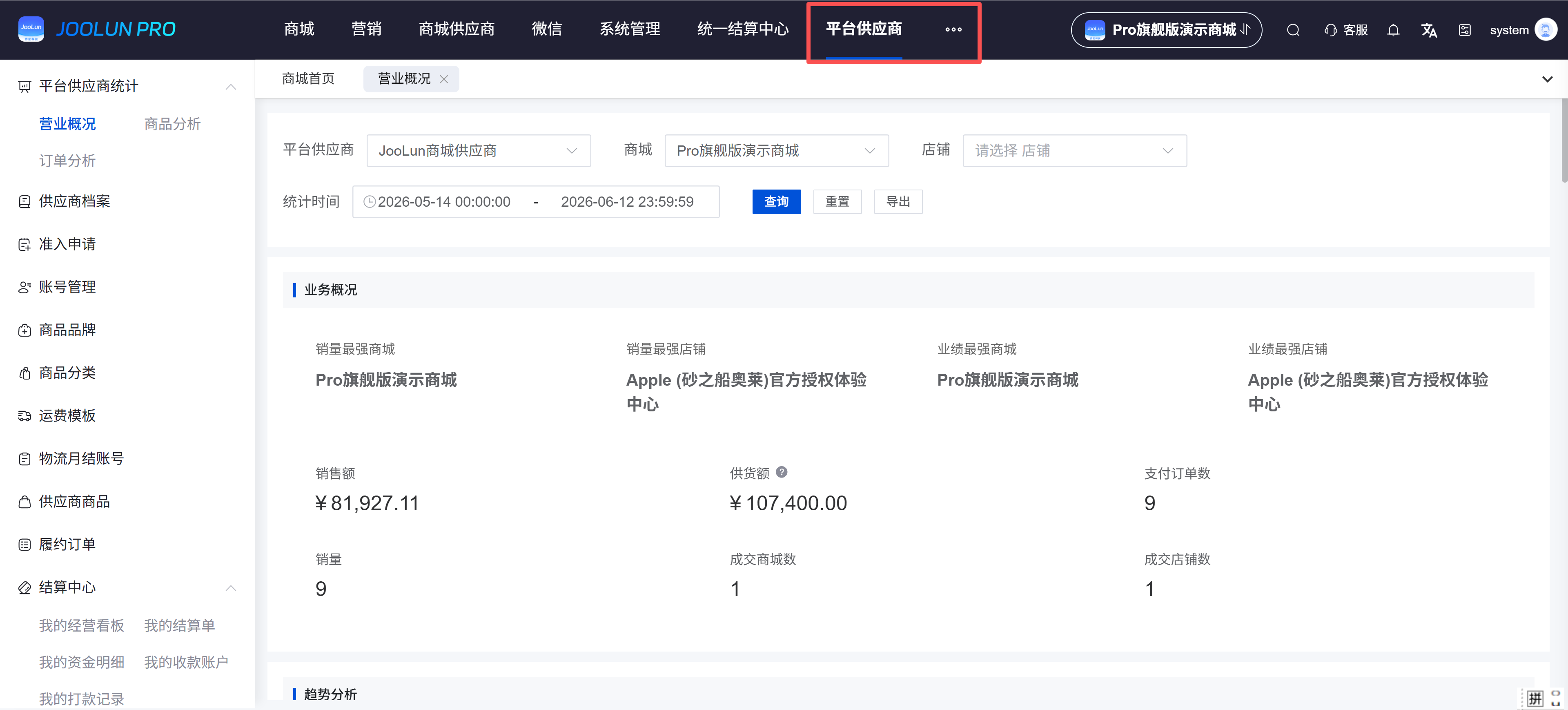Screen dimensions: 1568x710
Task: Click the end date 2026-06-12 field
Action: pos(627,201)
